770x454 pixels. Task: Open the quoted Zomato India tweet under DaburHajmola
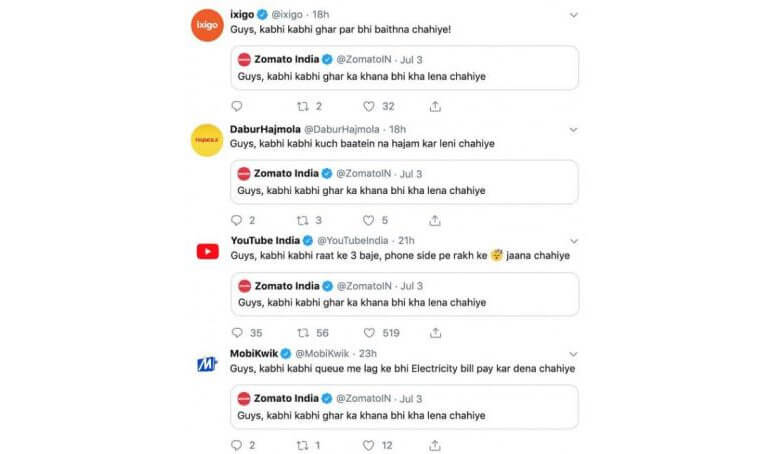point(404,182)
